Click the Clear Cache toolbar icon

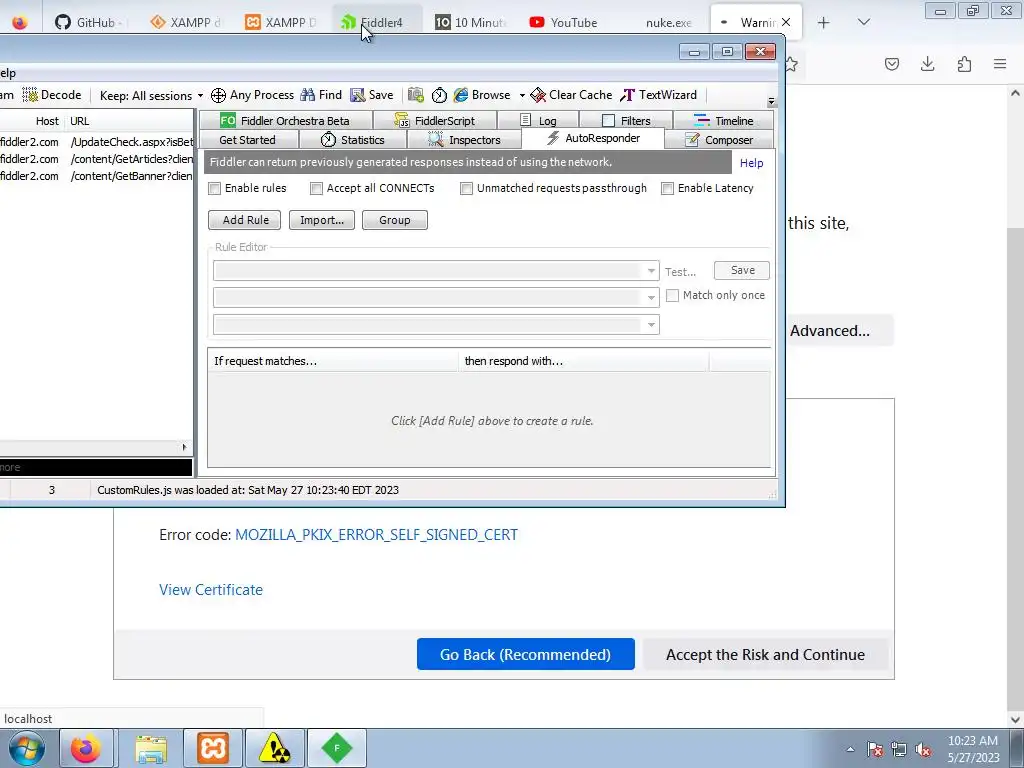point(538,95)
